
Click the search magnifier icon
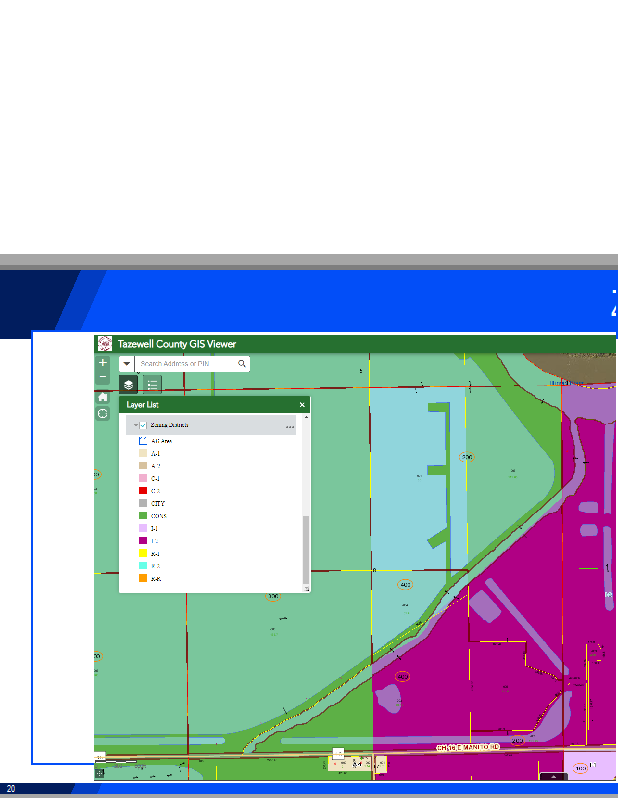pos(242,364)
